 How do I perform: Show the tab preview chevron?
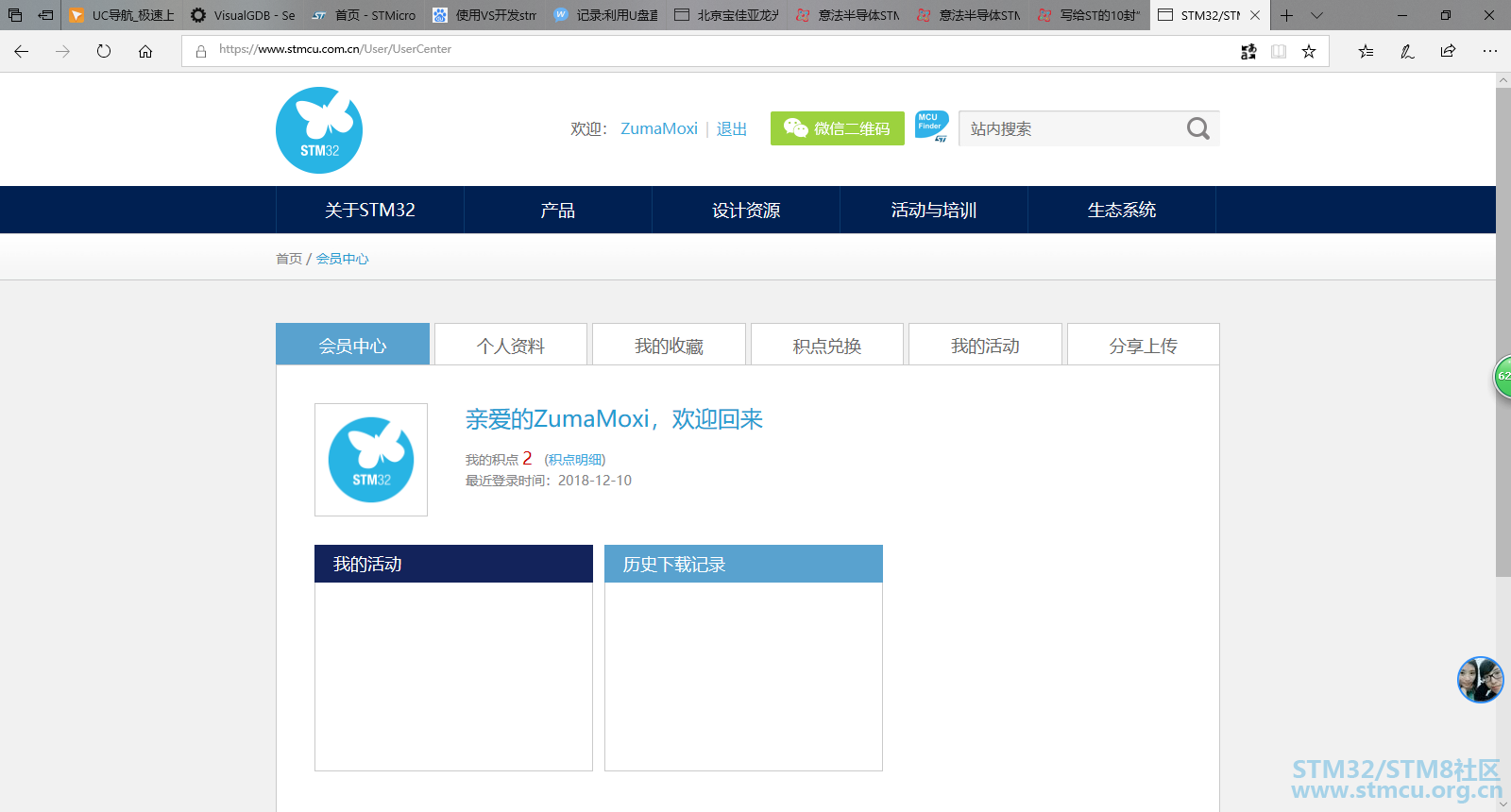click(x=1316, y=15)
